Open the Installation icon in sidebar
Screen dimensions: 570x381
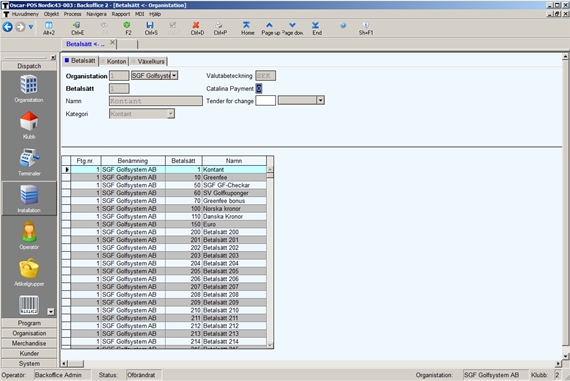tap(29, 194)
